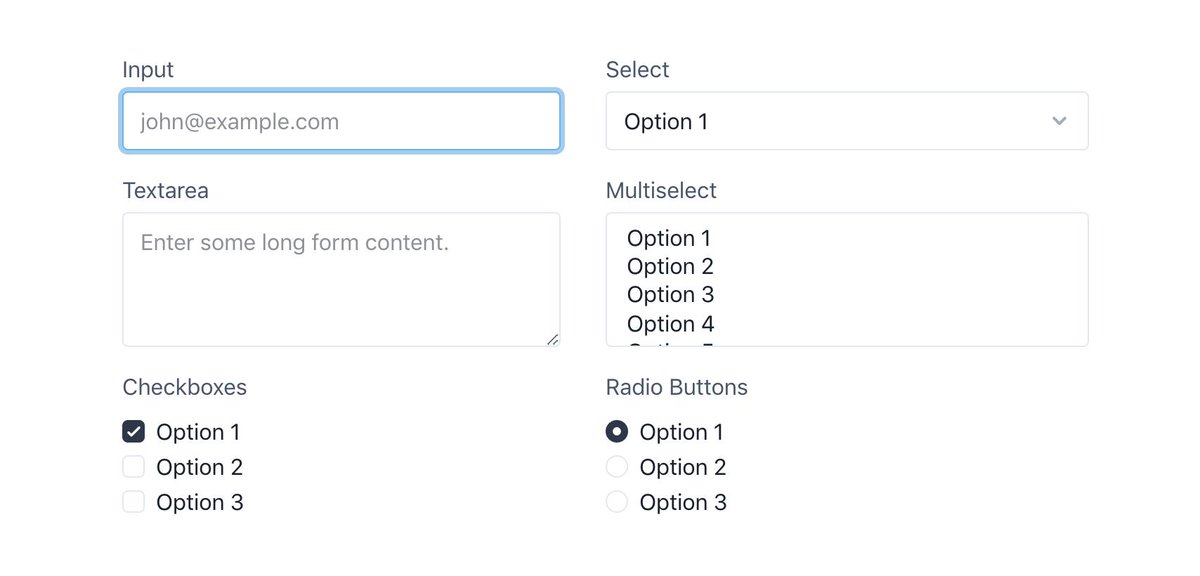Viewport: 1200px width, 576px height.
Task: Switch to the Option 3 radio button
Action: click(617, 502)
